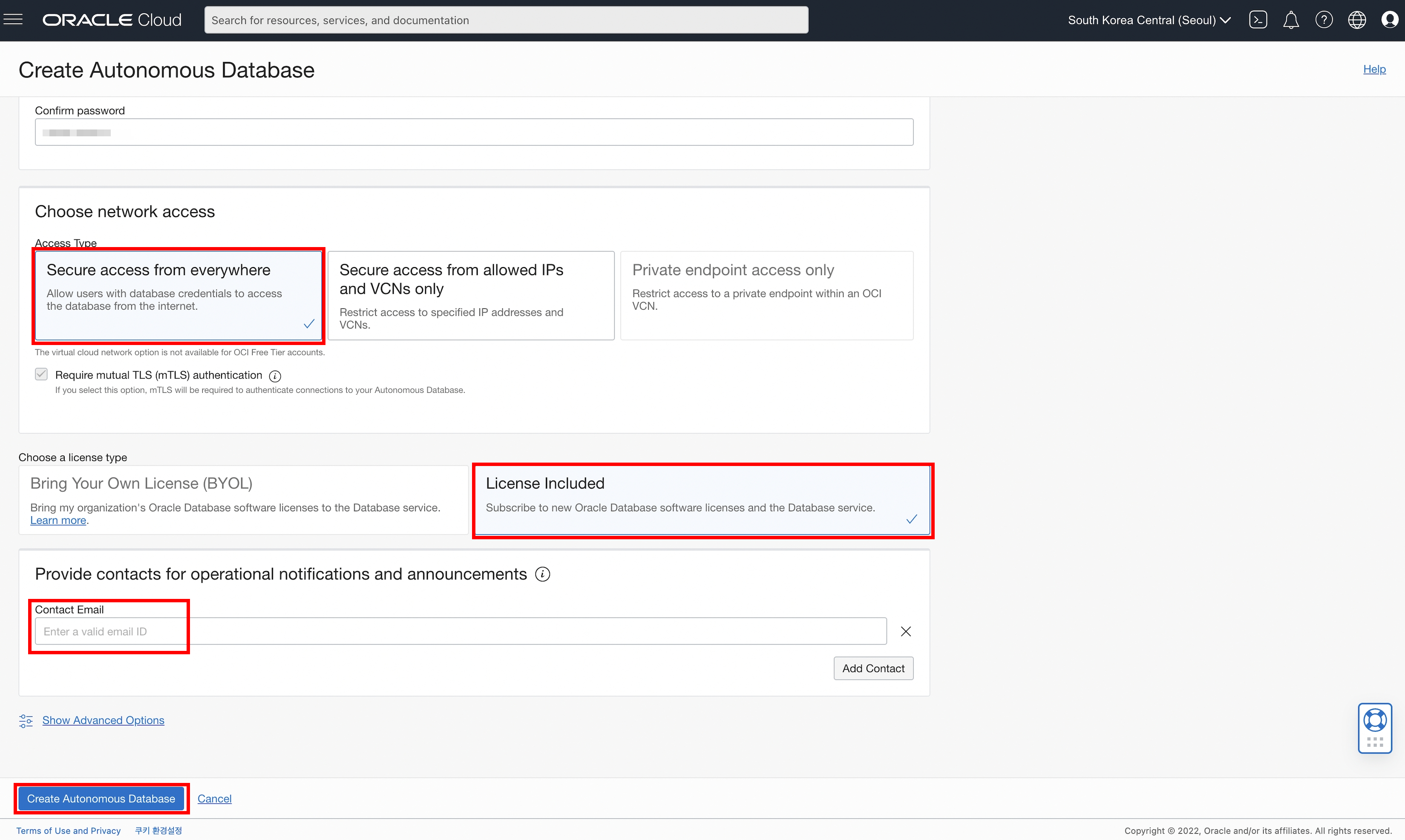1405x840 pixels.
Task: Choose the License Included option
Action: [702, 500]
